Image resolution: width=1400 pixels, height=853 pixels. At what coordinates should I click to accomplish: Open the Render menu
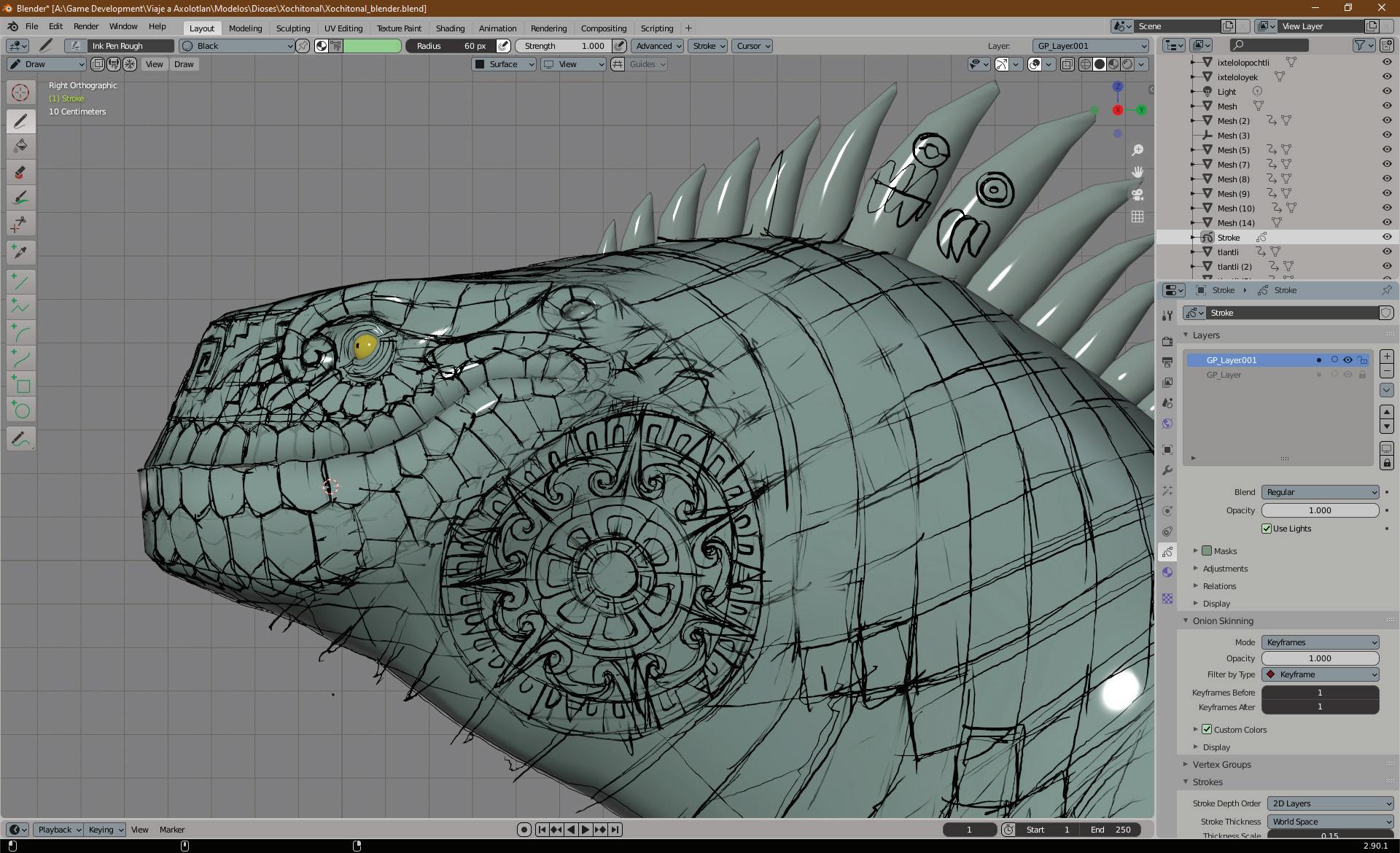point(85,26)
